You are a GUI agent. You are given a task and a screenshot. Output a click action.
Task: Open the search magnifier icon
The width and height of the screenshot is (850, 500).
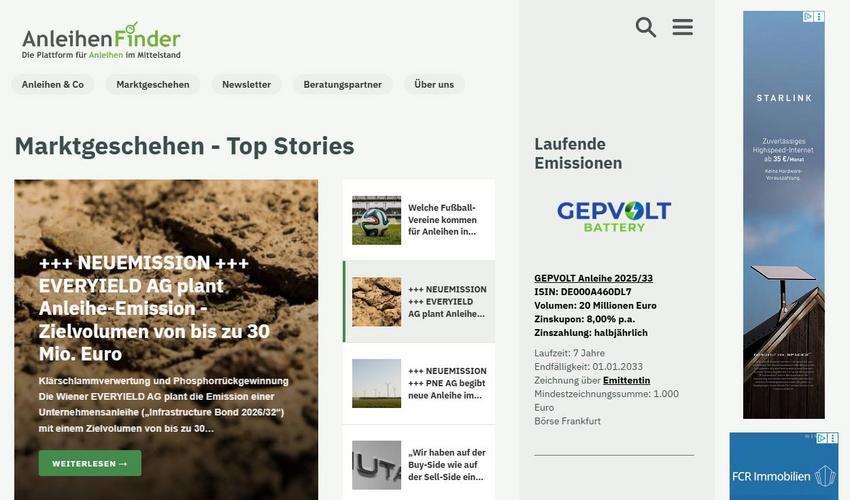(x=646, y=27)
